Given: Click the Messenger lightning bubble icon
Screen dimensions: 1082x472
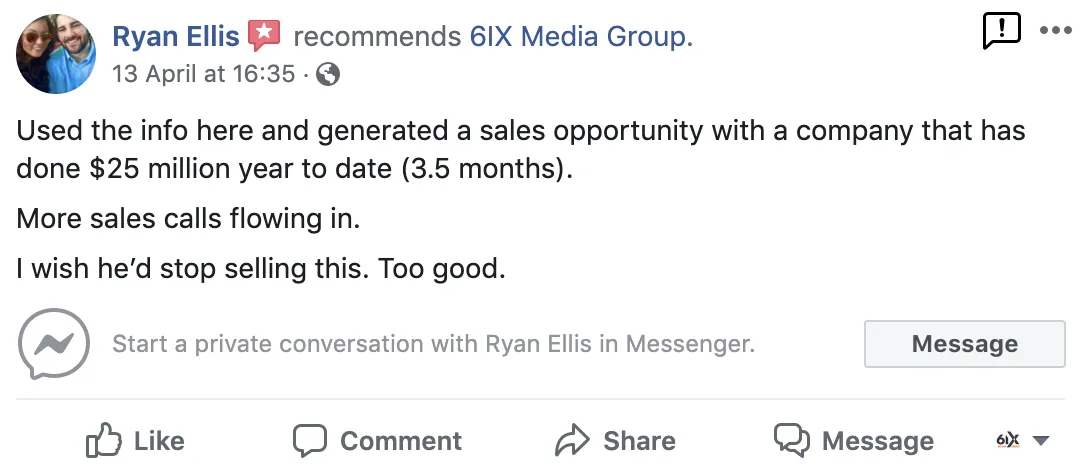Looking at the screenshot, I should (x=54, y=344).
